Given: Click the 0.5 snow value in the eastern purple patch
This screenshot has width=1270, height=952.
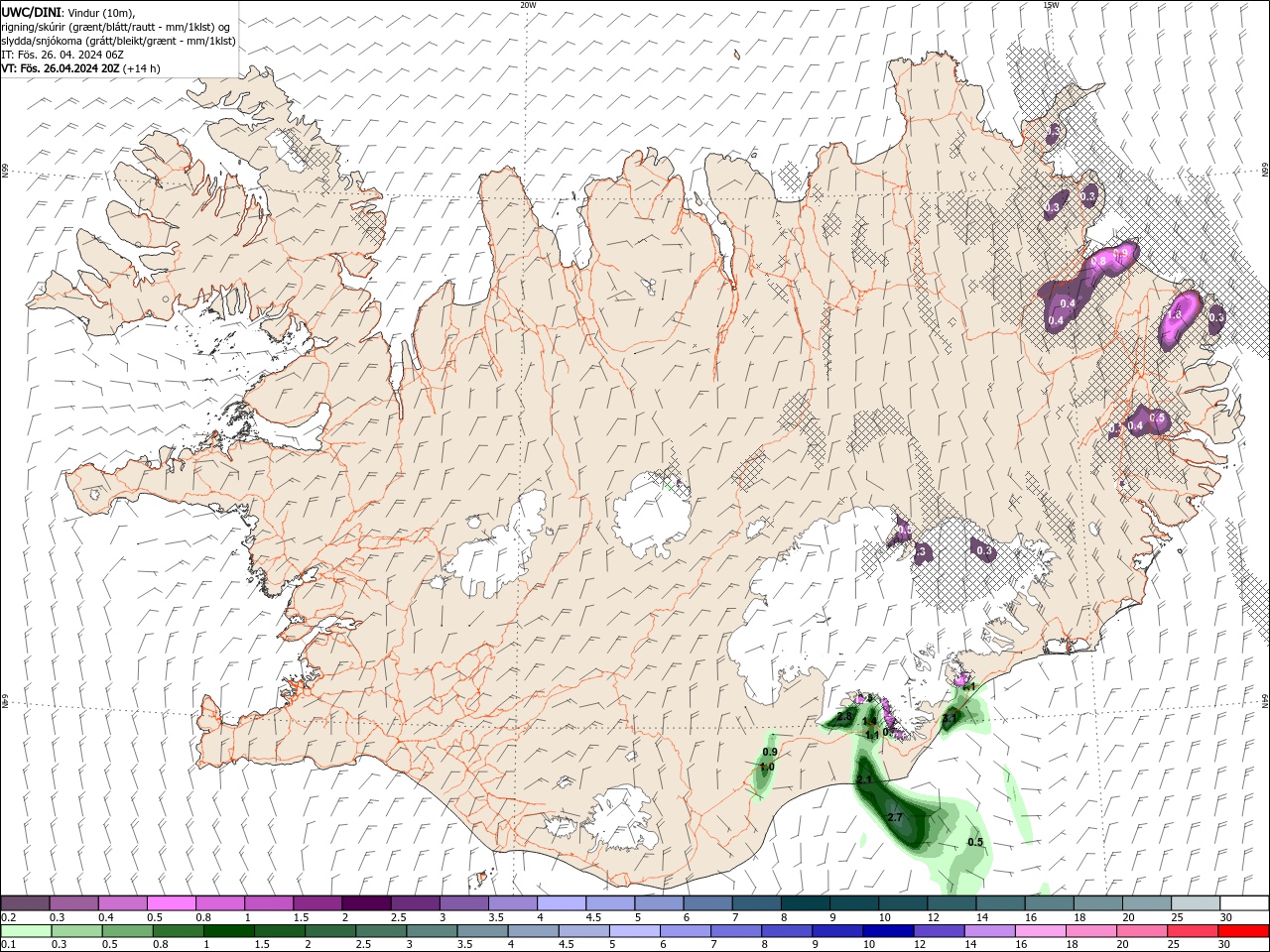Looking at the screenshot, I should coord(1157,417).
